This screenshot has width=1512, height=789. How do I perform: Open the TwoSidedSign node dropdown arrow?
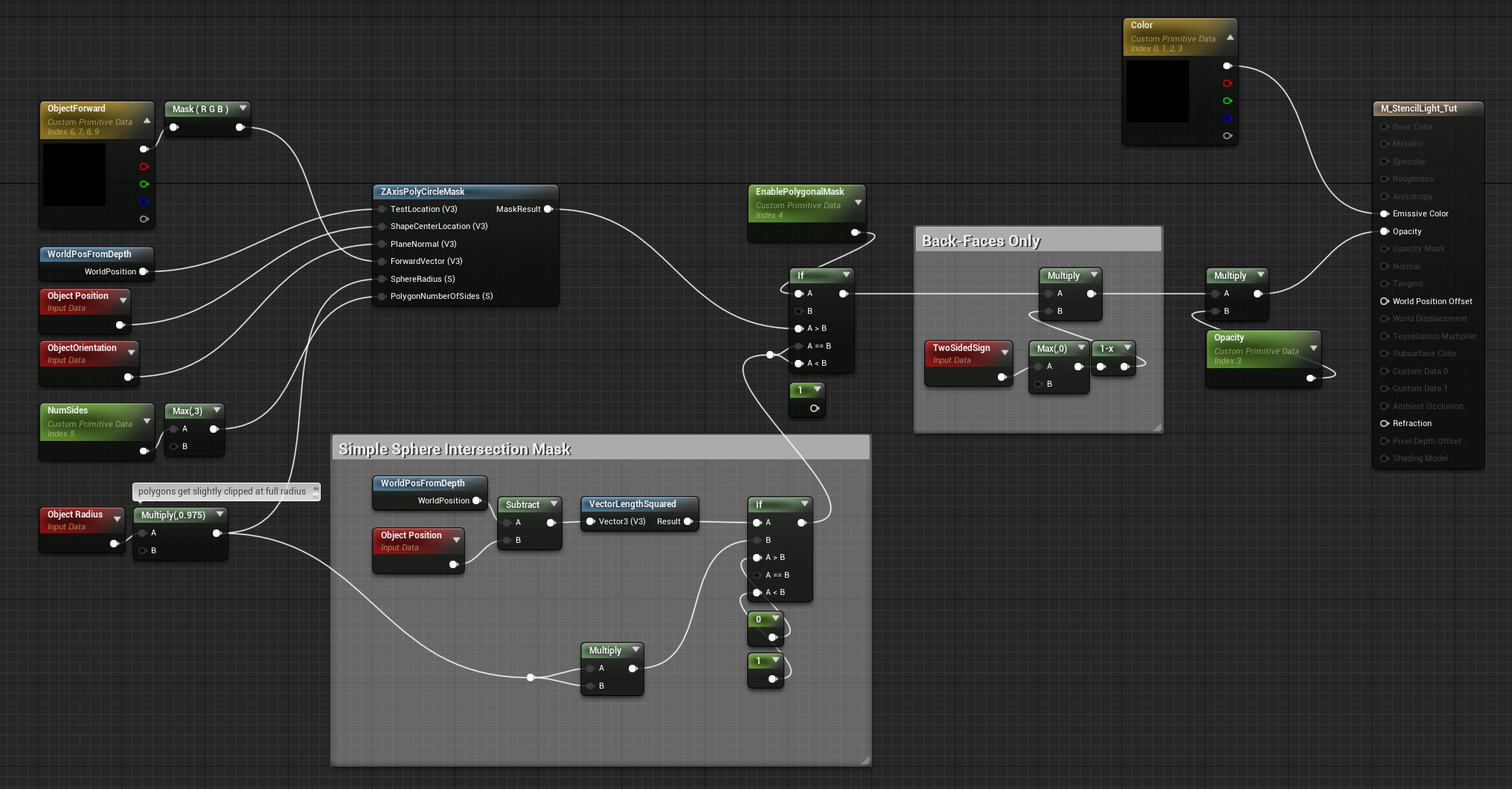tap(1005, 352)
